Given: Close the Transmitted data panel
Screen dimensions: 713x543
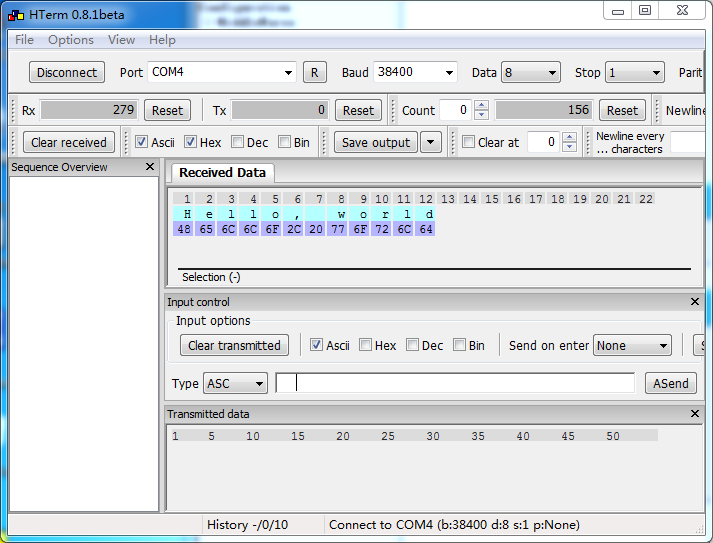Looking at the screenshot, I should 695,413.
